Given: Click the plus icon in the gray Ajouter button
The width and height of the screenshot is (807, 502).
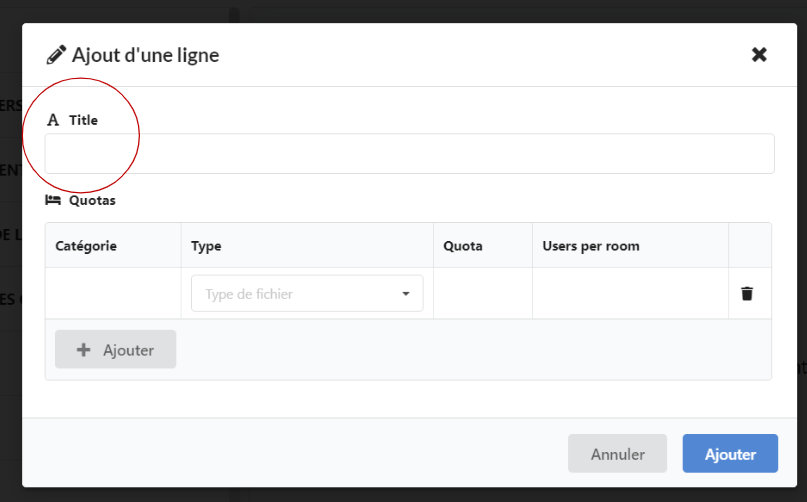Looking at the screenshot, I should (x=84, y=350).
